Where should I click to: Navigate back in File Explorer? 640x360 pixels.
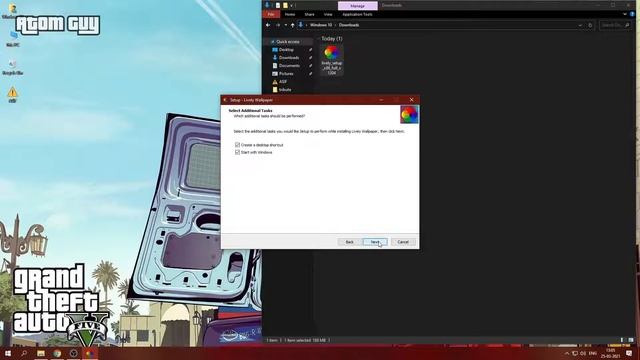268,25
